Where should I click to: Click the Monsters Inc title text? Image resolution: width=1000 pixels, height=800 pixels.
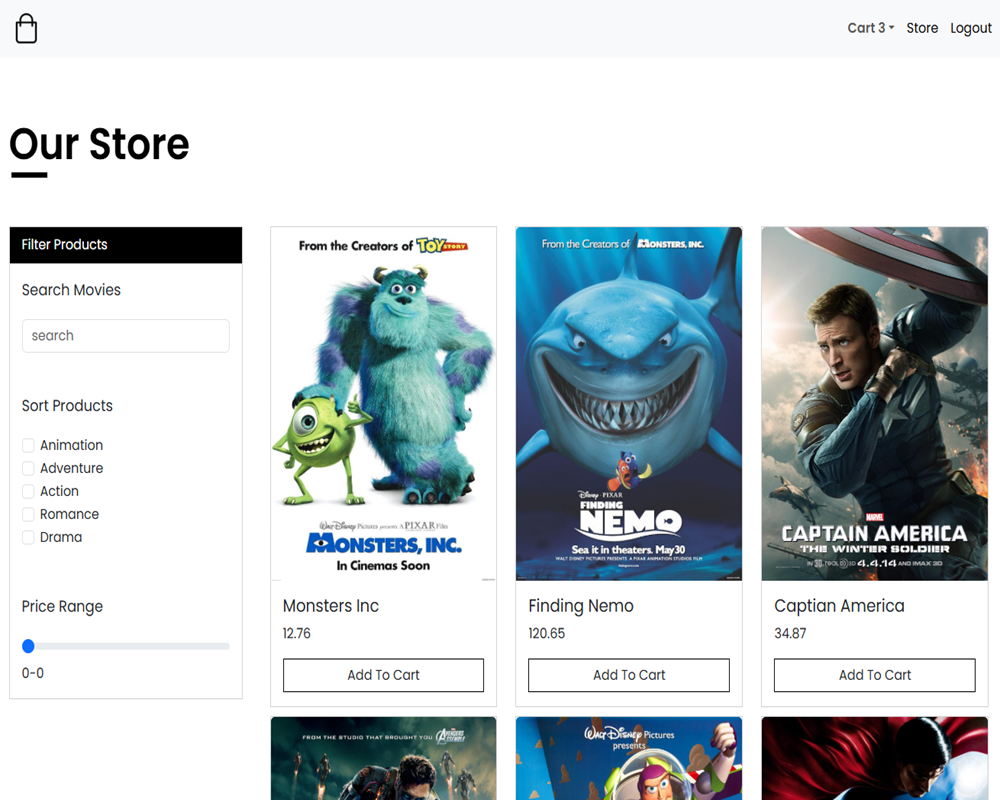click(330, 606)
